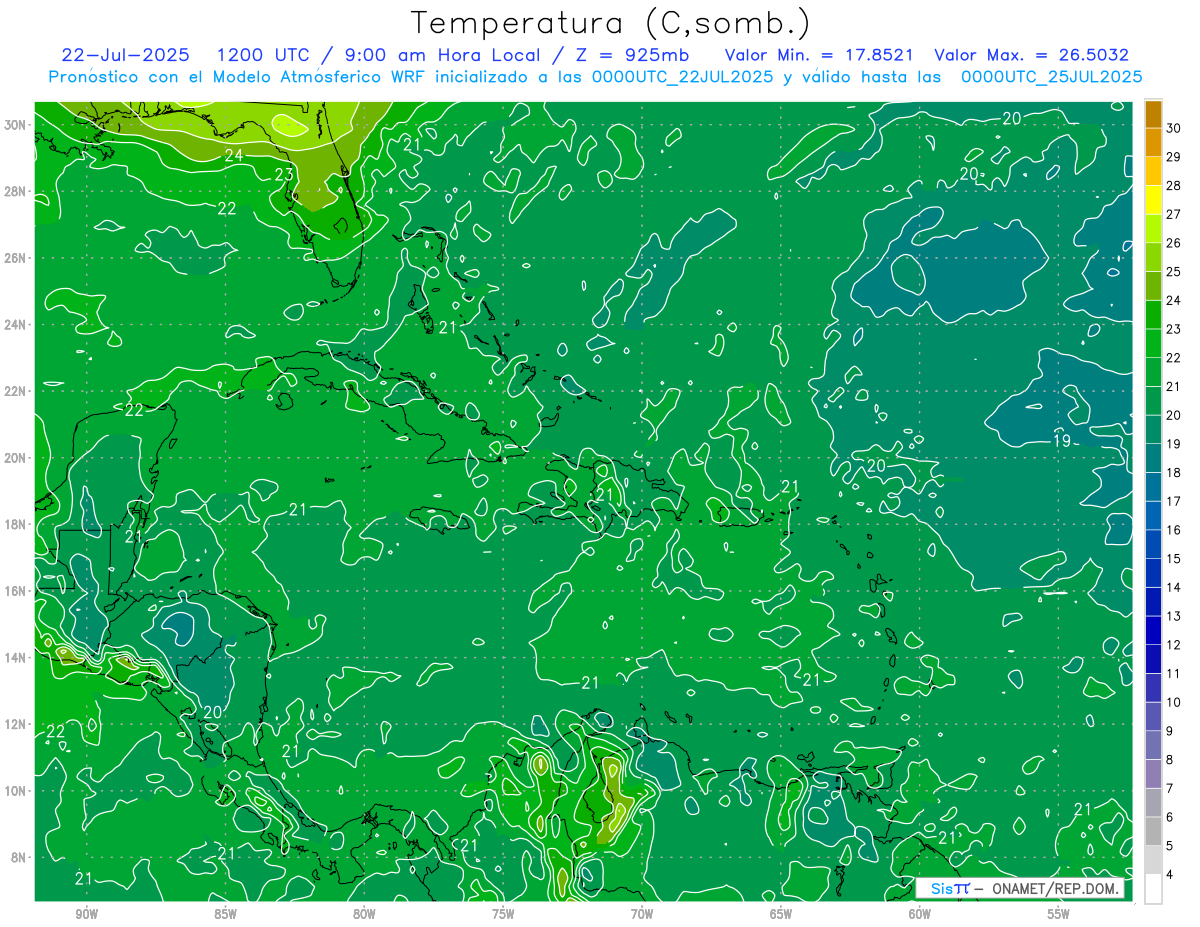1200x927 pixels.
Task: Click the '23' contour label over Florida
Action: [x=284, y=174]
